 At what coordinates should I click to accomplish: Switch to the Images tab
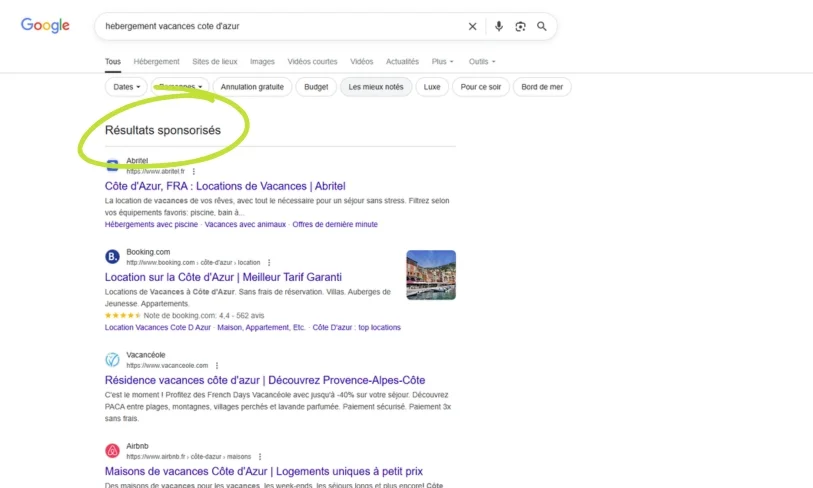point(262,61)
